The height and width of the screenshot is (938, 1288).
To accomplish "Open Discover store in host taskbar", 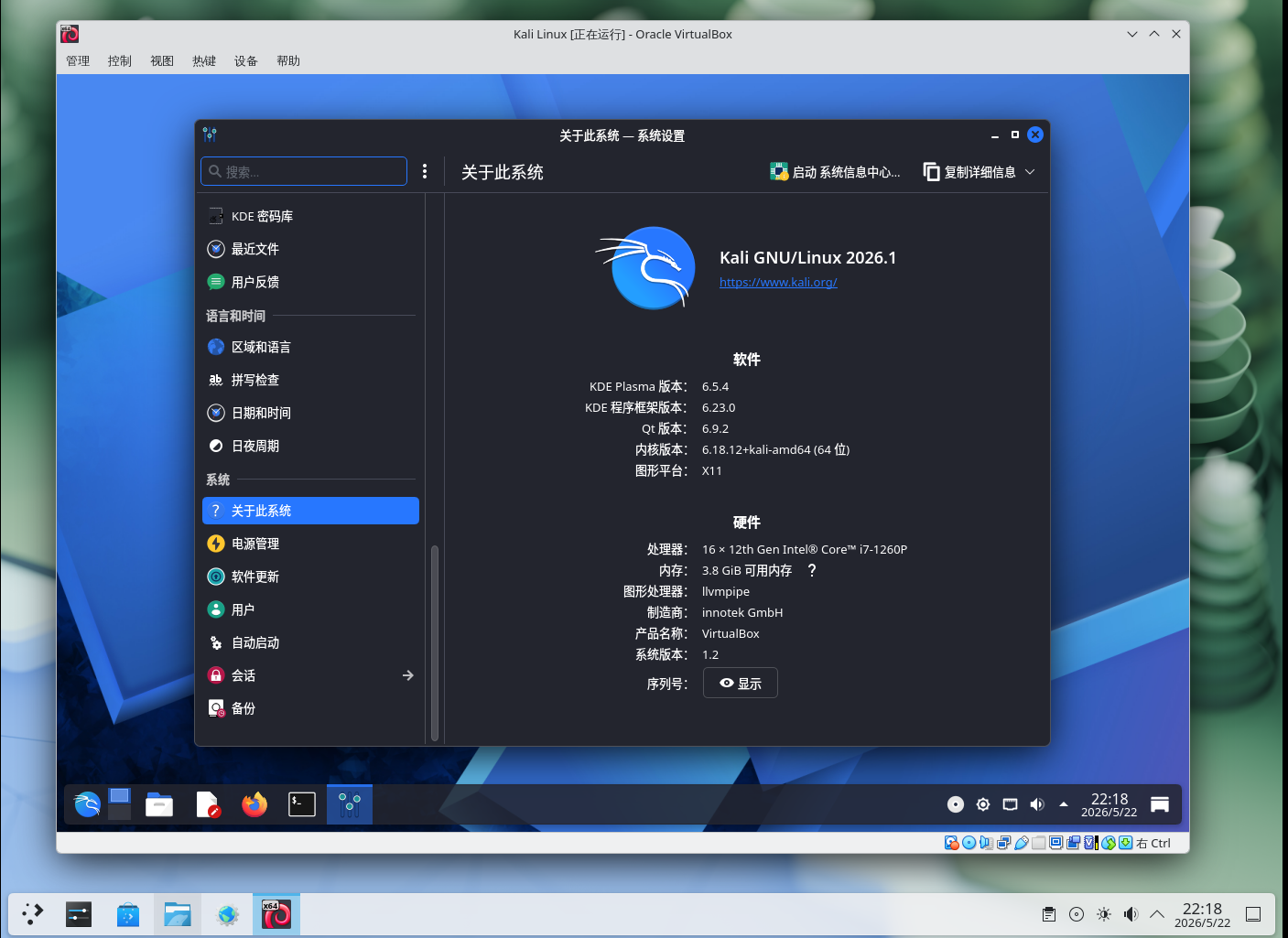I will (x=128, y=913).
